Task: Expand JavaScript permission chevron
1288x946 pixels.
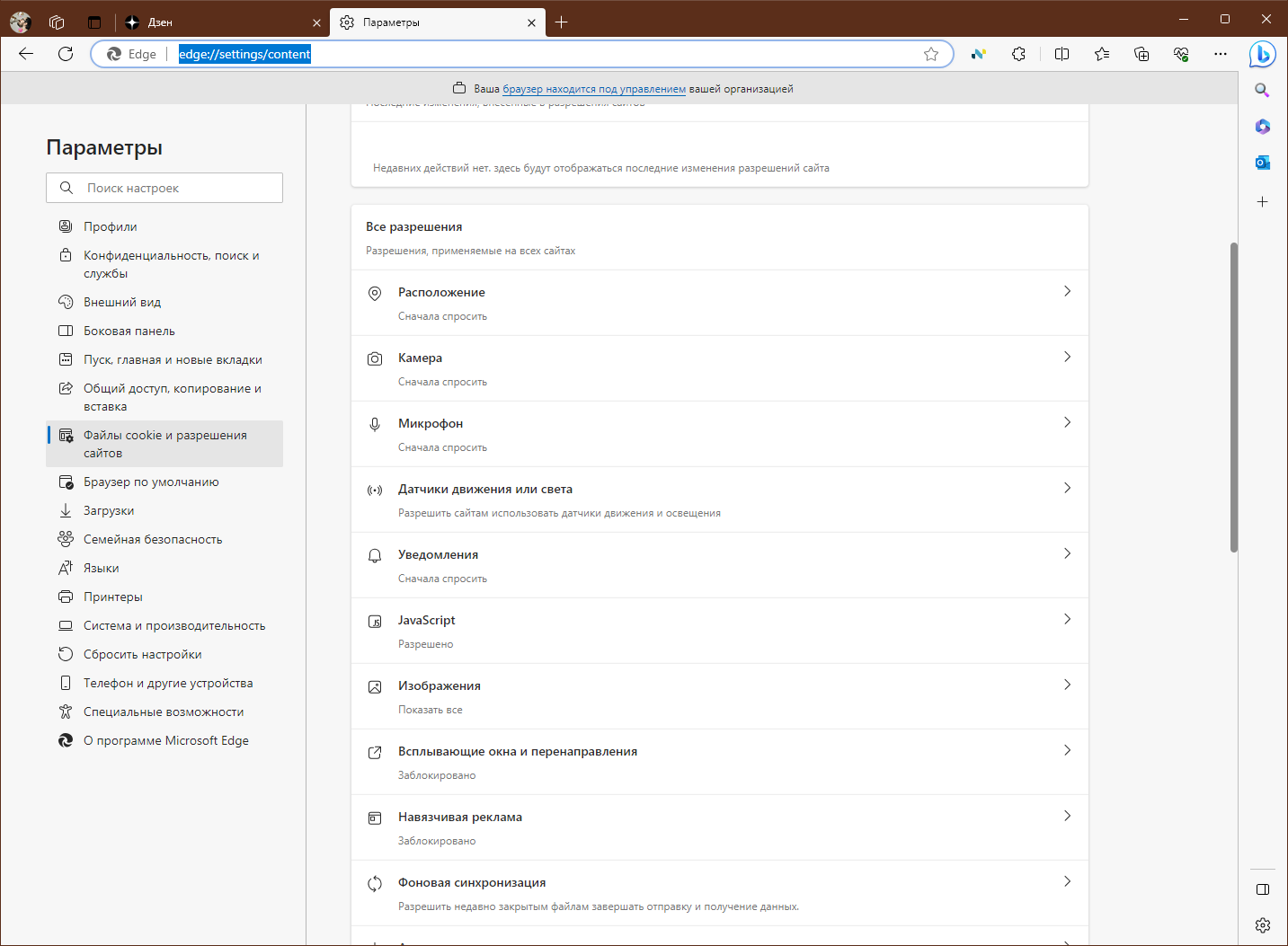Action: pos(1067,619)
